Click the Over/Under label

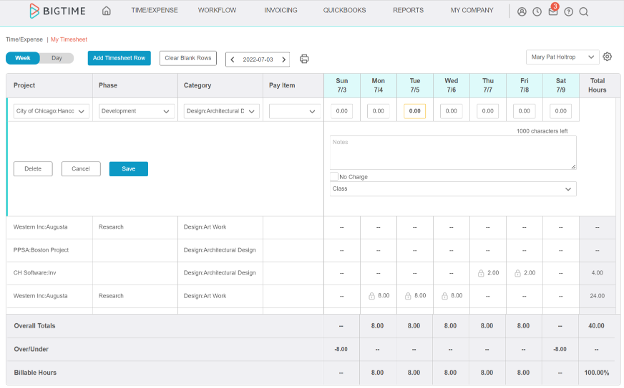pos(31,349)
